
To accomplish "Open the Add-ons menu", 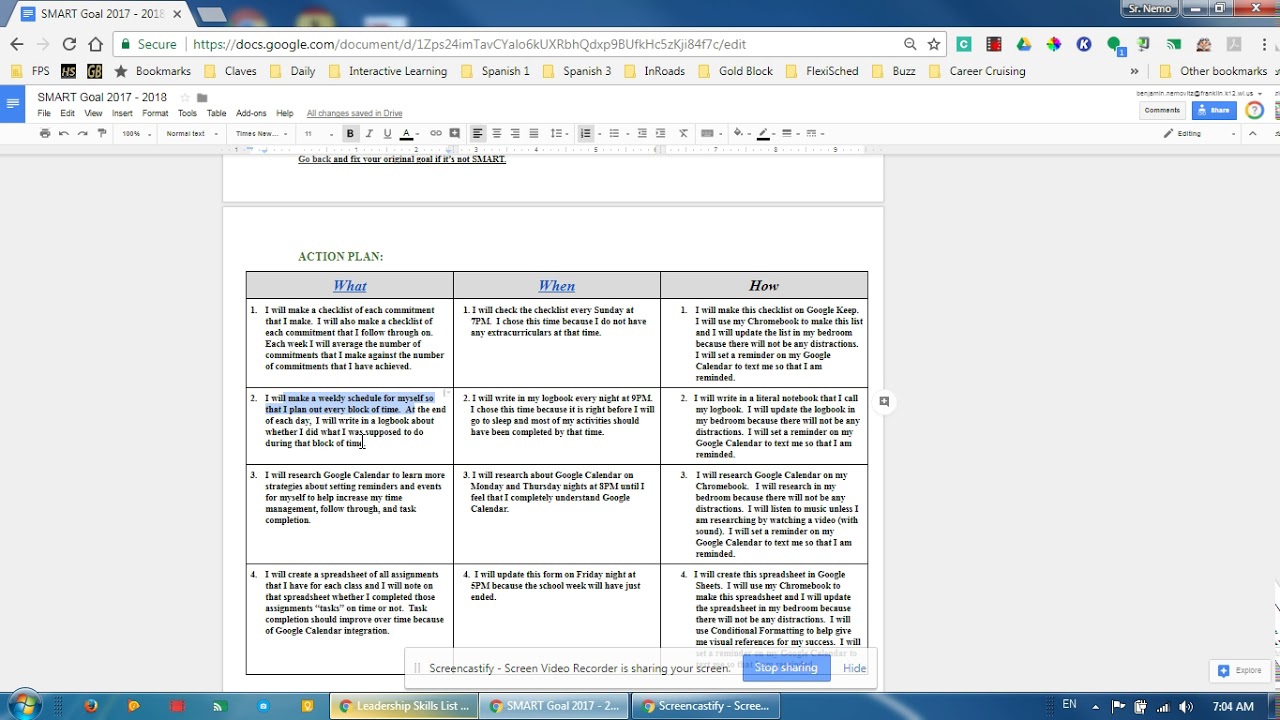I will coord(251,113).
